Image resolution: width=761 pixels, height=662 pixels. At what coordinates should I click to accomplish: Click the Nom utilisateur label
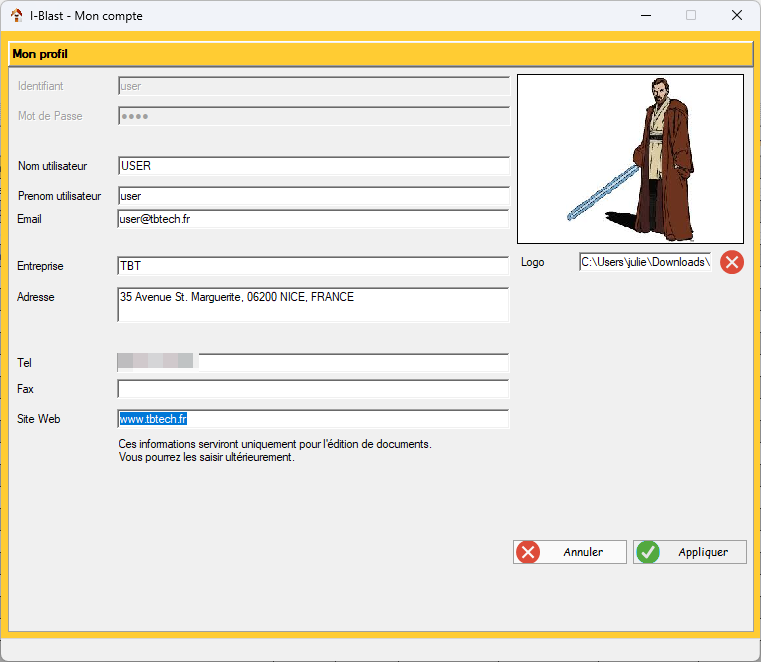pos(52,166)
